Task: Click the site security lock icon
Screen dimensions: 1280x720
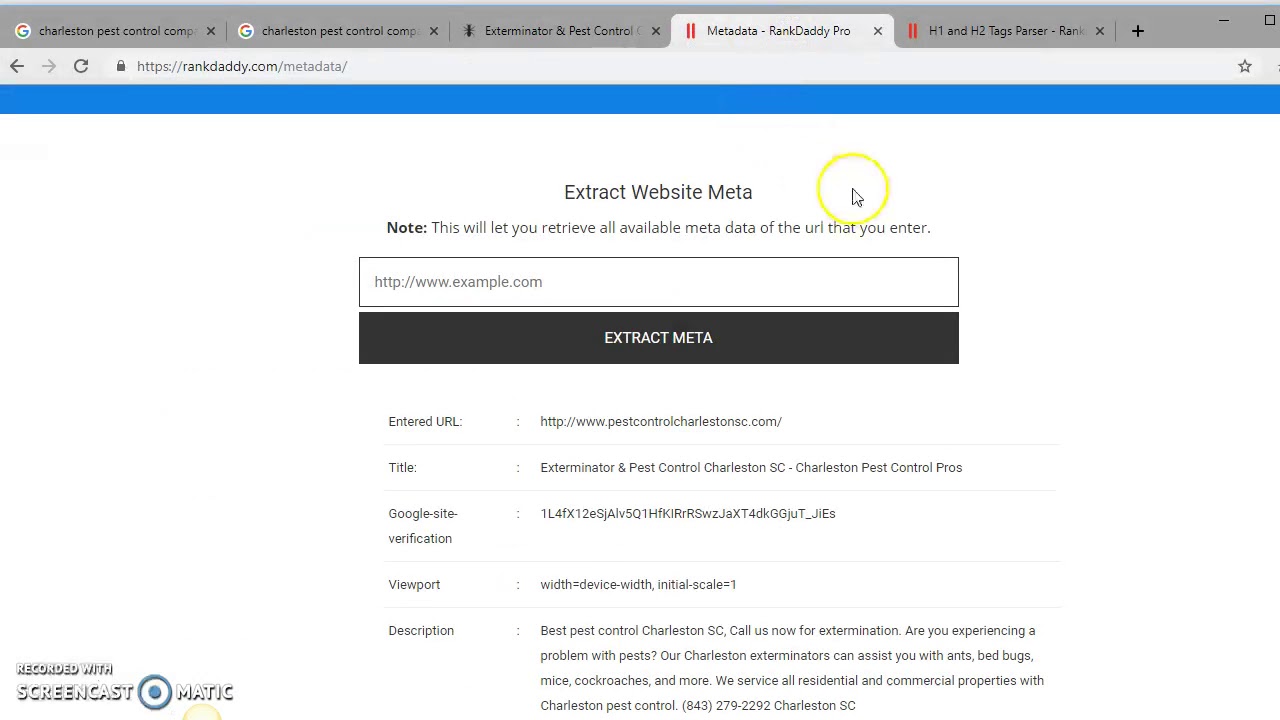Action: (121, 66)
